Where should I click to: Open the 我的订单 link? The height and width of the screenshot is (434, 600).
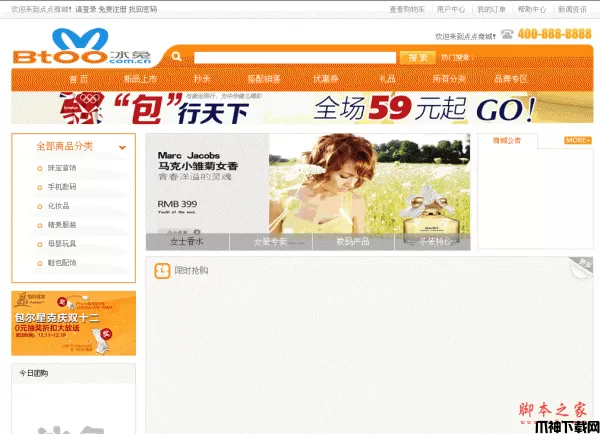click(491, 9)
